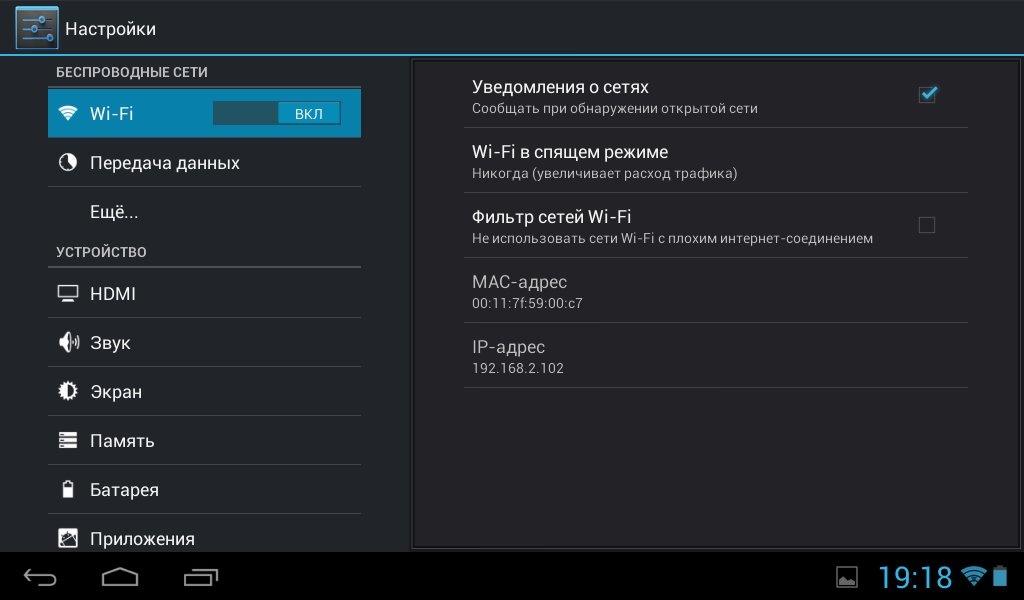The width and height of the screenshot is (1024, 600).
Task: Switch off the Wi-Fi ВКЛ toggle
Action: pos(277,113)
